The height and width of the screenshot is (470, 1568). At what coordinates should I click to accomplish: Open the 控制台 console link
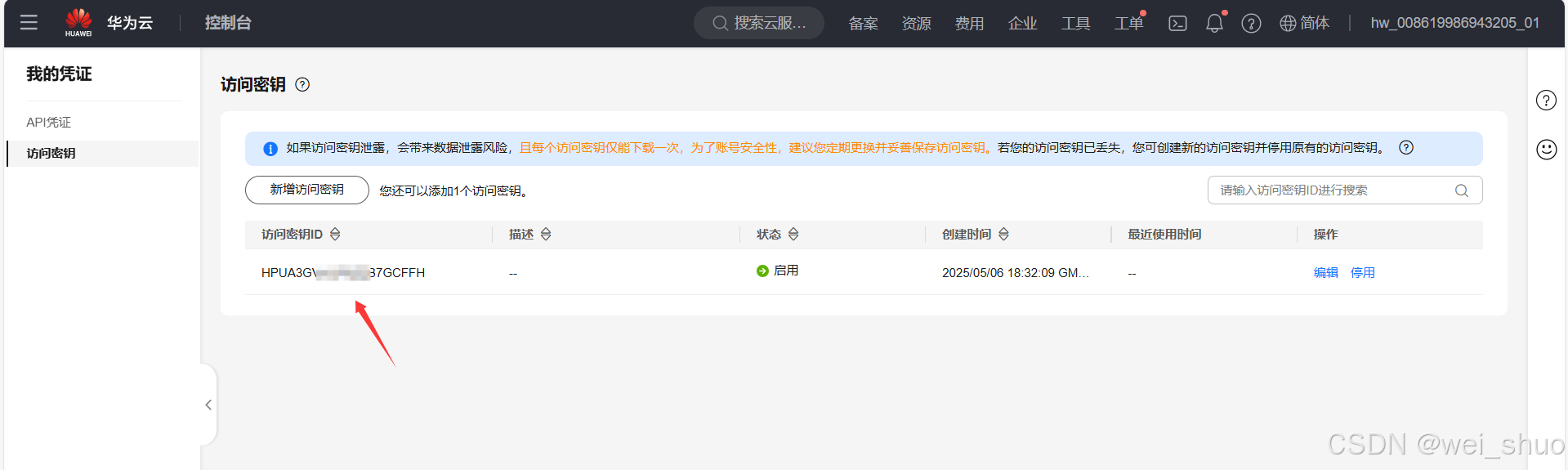pos(228,23)
